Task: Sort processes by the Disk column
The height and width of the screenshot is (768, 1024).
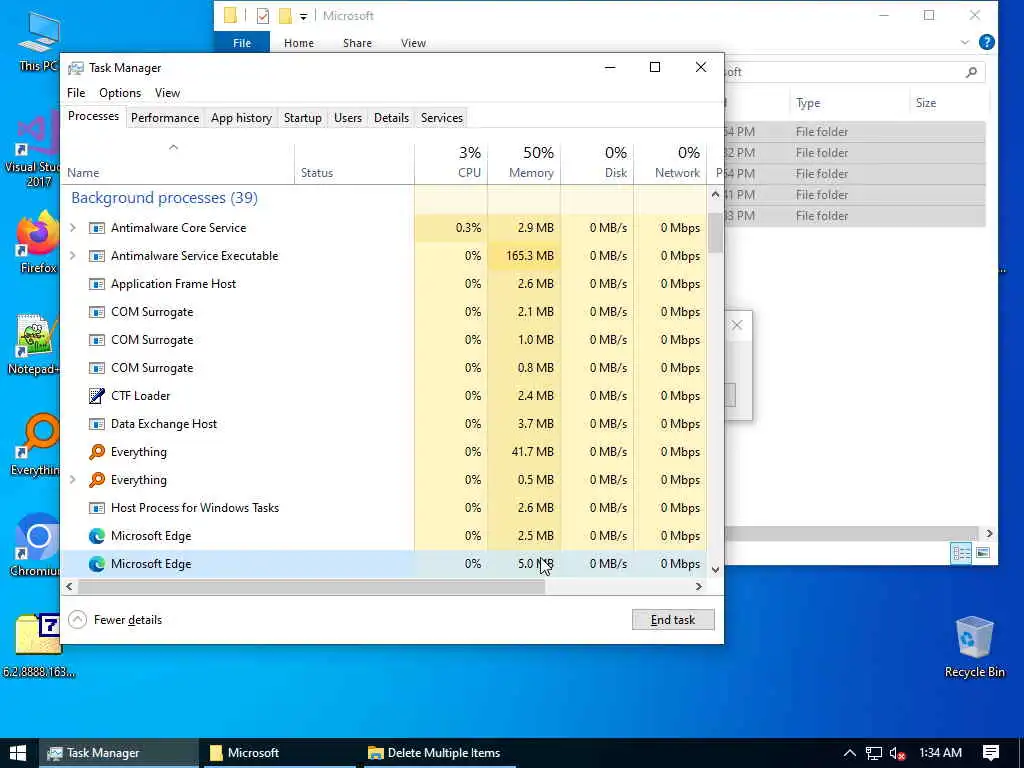Action: (x=598, y=164)
